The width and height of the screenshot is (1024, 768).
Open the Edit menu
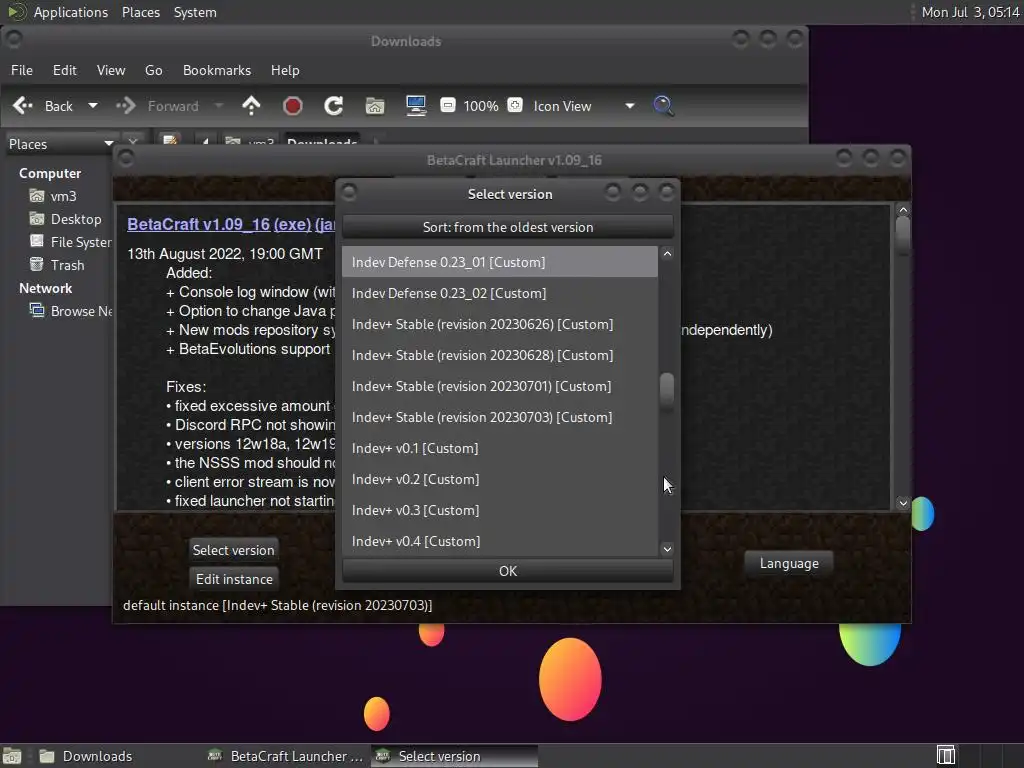pyautogui.click(x=65, y=71)
